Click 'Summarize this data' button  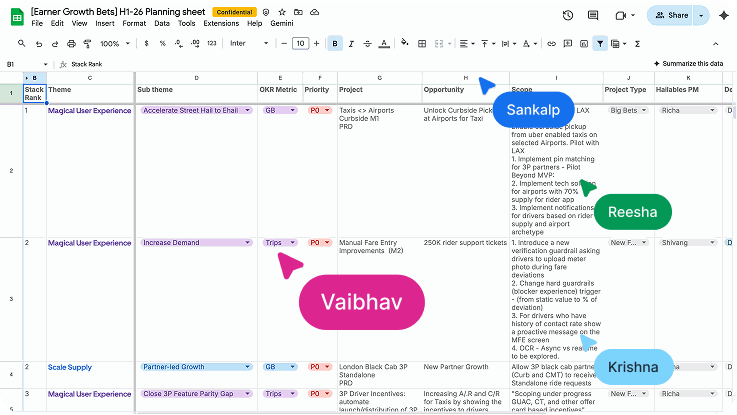pyautogui.click(x=689, y=63)
